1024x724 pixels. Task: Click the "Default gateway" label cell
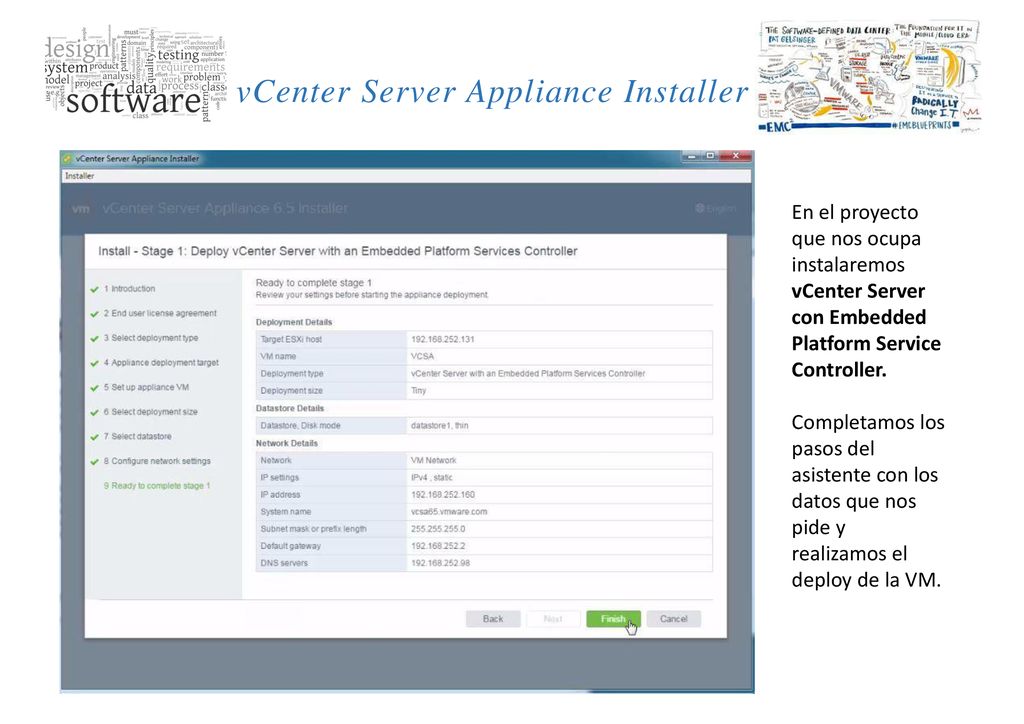click(331, 546)
